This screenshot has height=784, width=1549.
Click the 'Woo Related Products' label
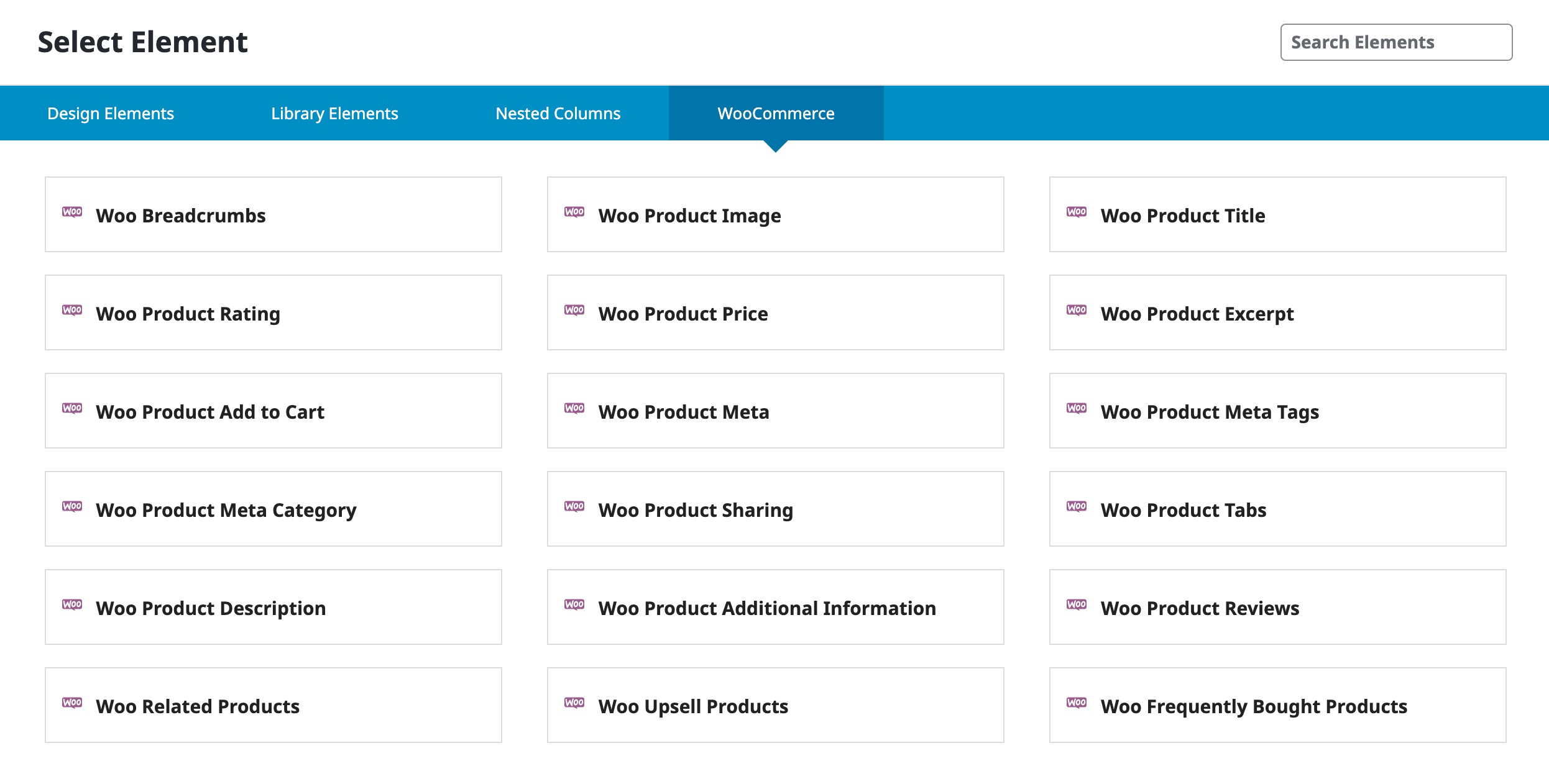(198, 706)
